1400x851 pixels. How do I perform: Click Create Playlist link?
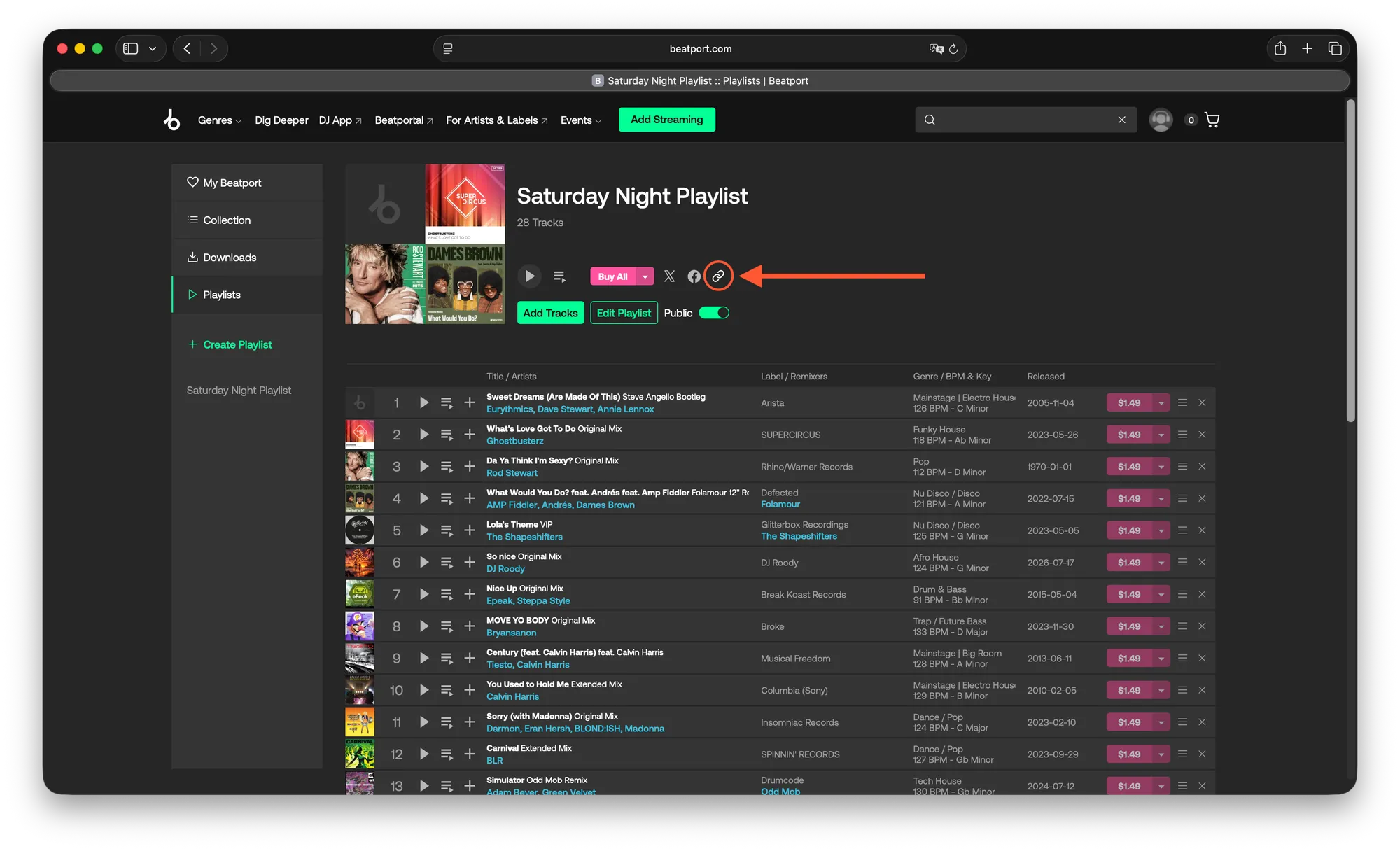230,344
